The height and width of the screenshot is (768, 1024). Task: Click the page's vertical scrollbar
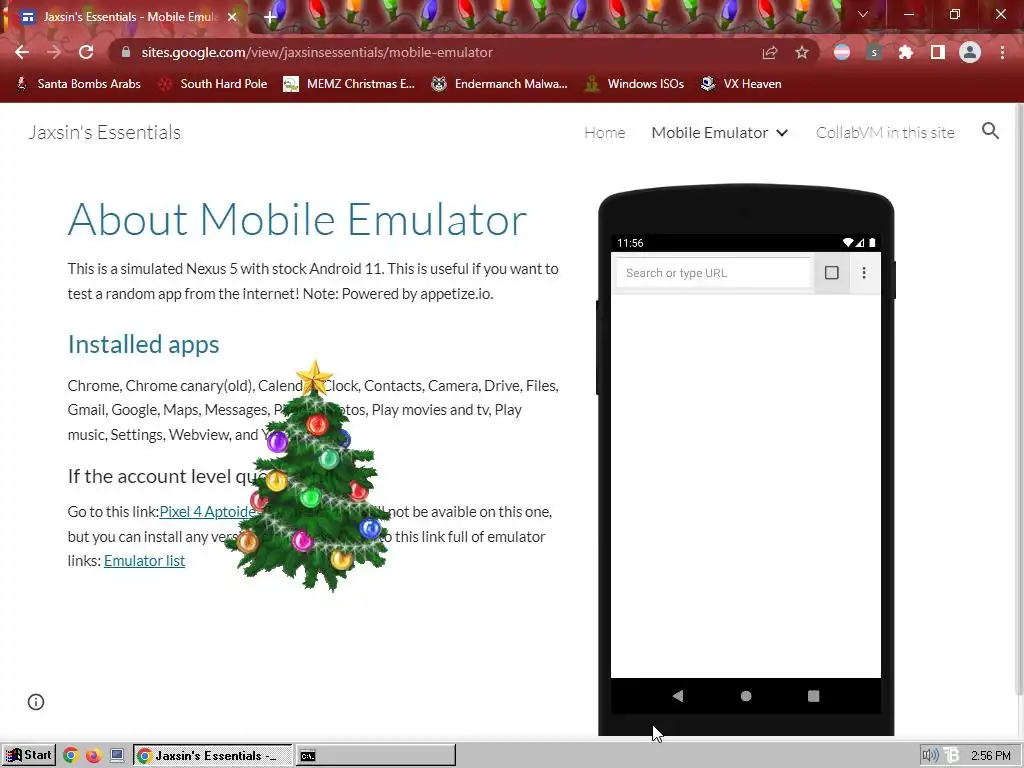1019,398
